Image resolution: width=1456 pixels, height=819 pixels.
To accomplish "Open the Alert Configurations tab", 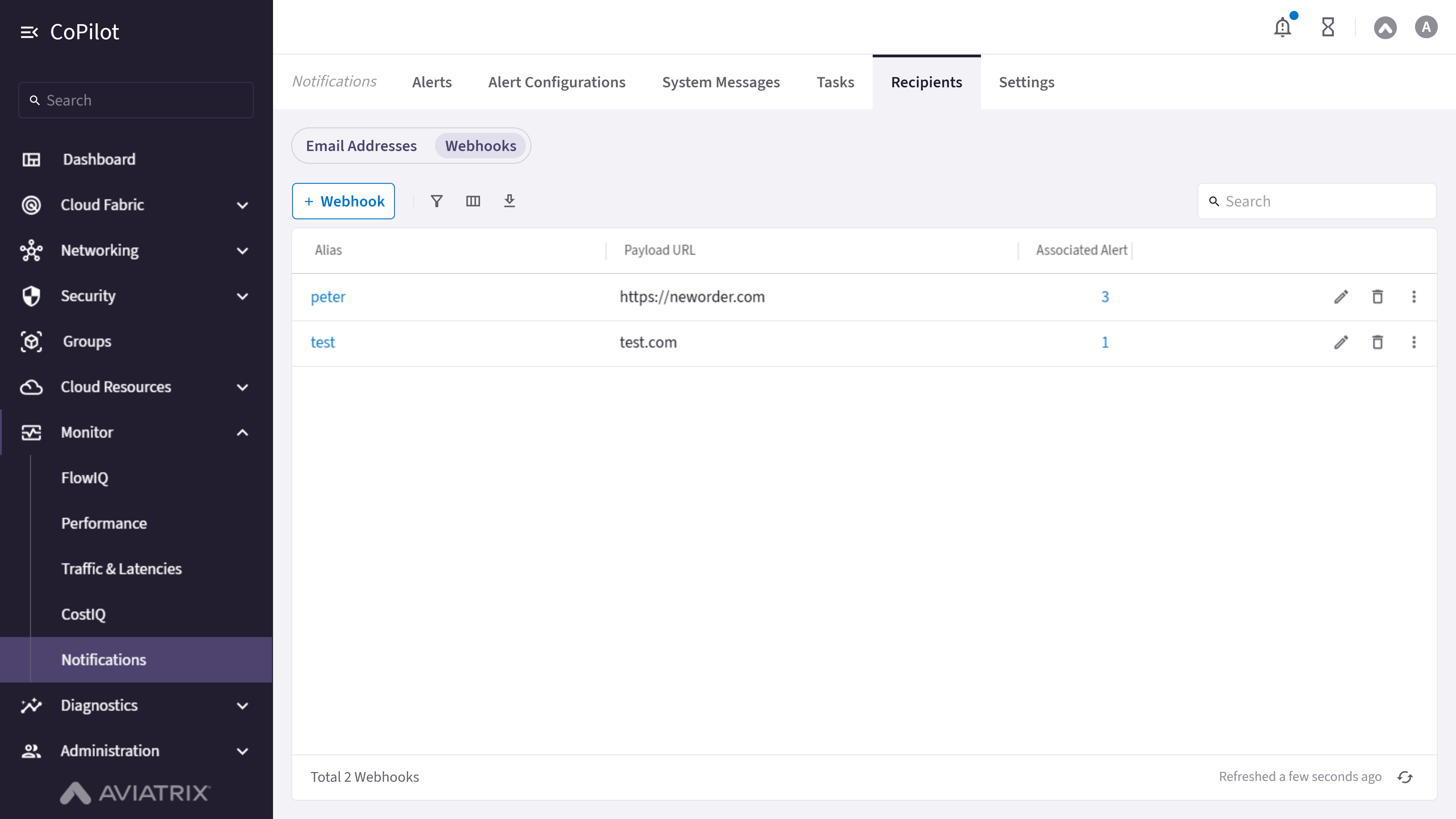I will coord(557,82).
